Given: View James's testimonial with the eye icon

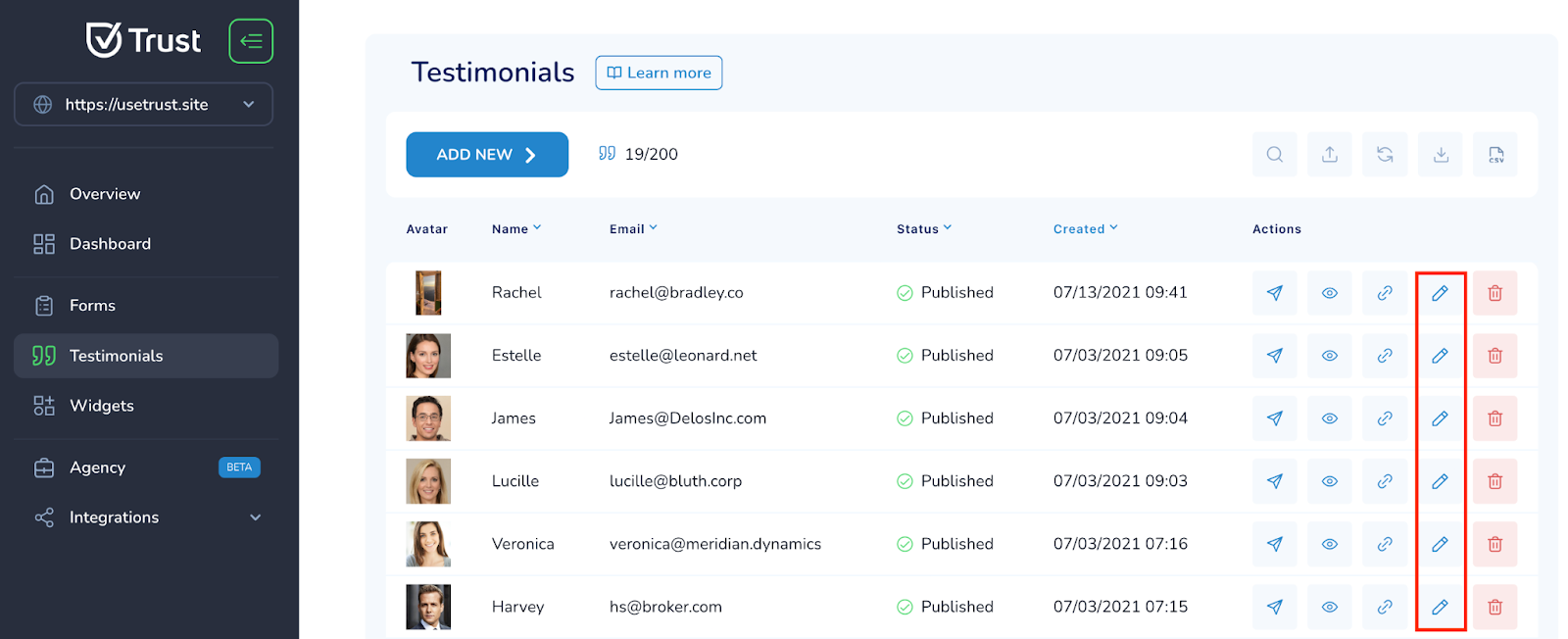Looking at the screenshot, I should pos(1330,418).
